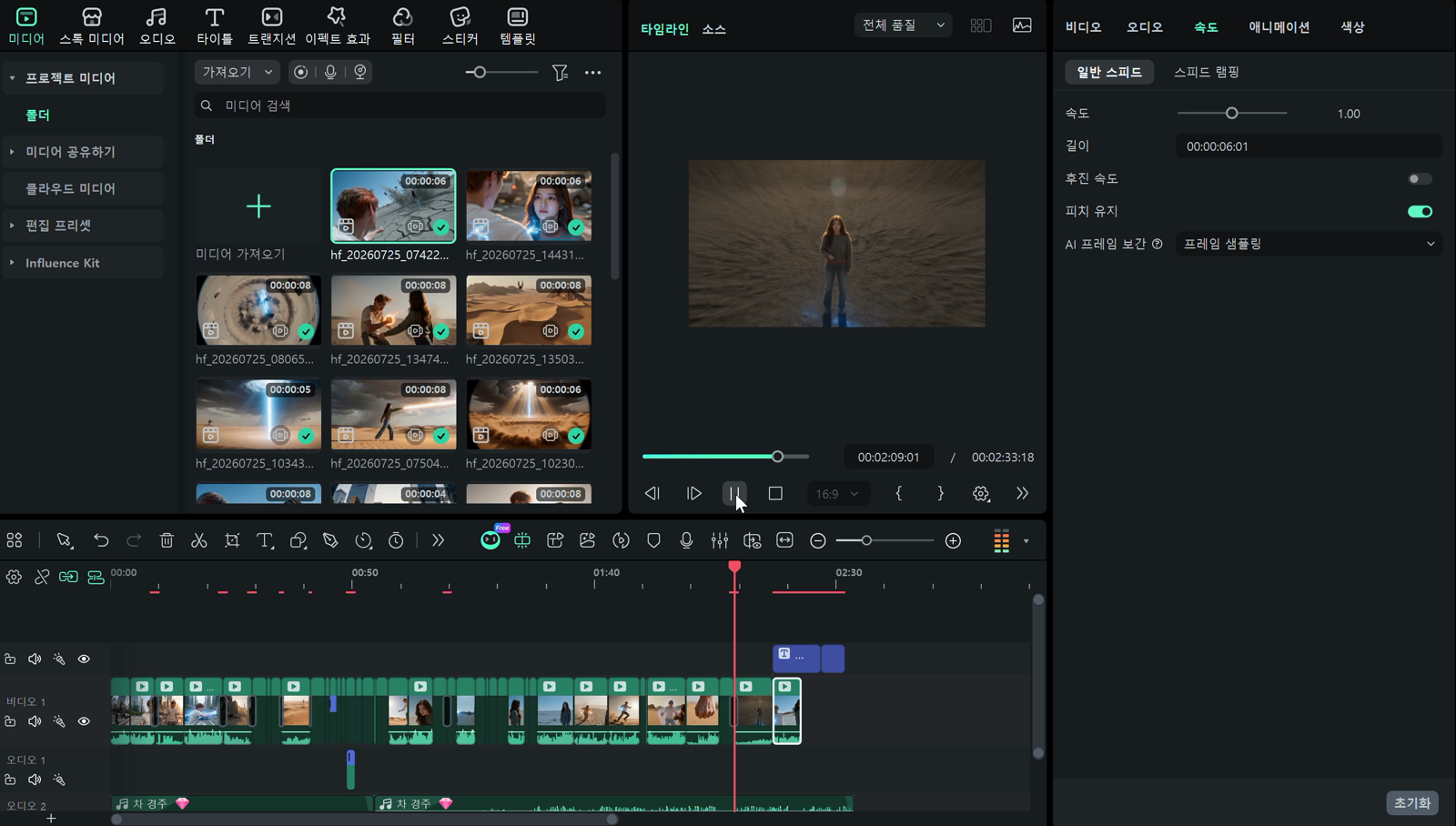Click the snapshot image icon above preview
The image size is (1456, 826).
(1022, 25)
